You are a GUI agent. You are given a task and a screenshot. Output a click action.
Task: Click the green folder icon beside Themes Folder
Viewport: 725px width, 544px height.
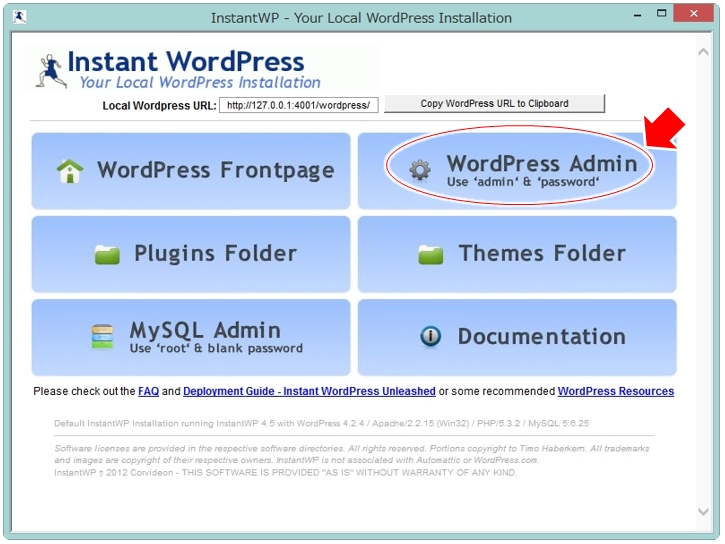click(430, 255)
